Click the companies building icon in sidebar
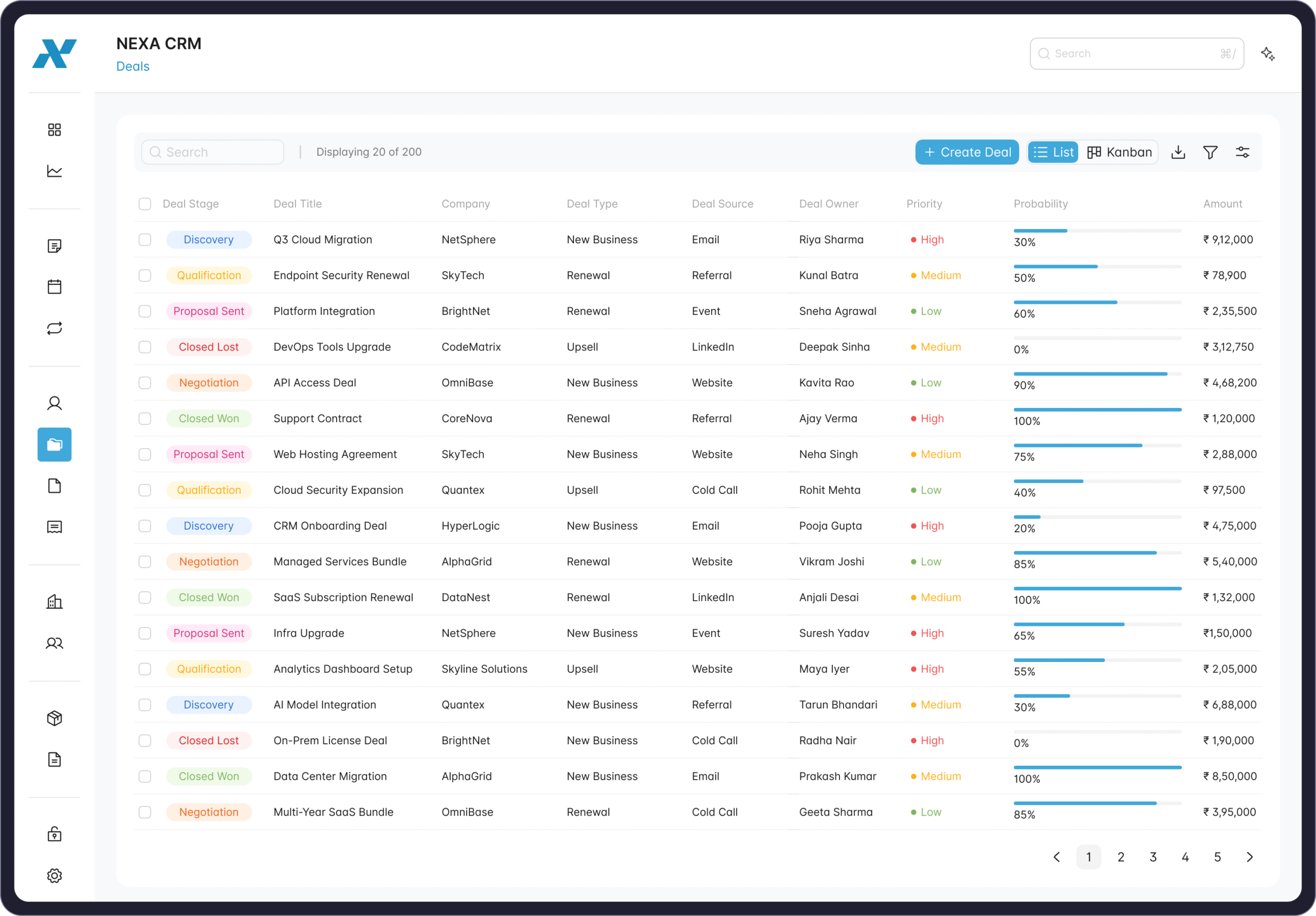Screen dimensions: 1316x916 [54, 601]
